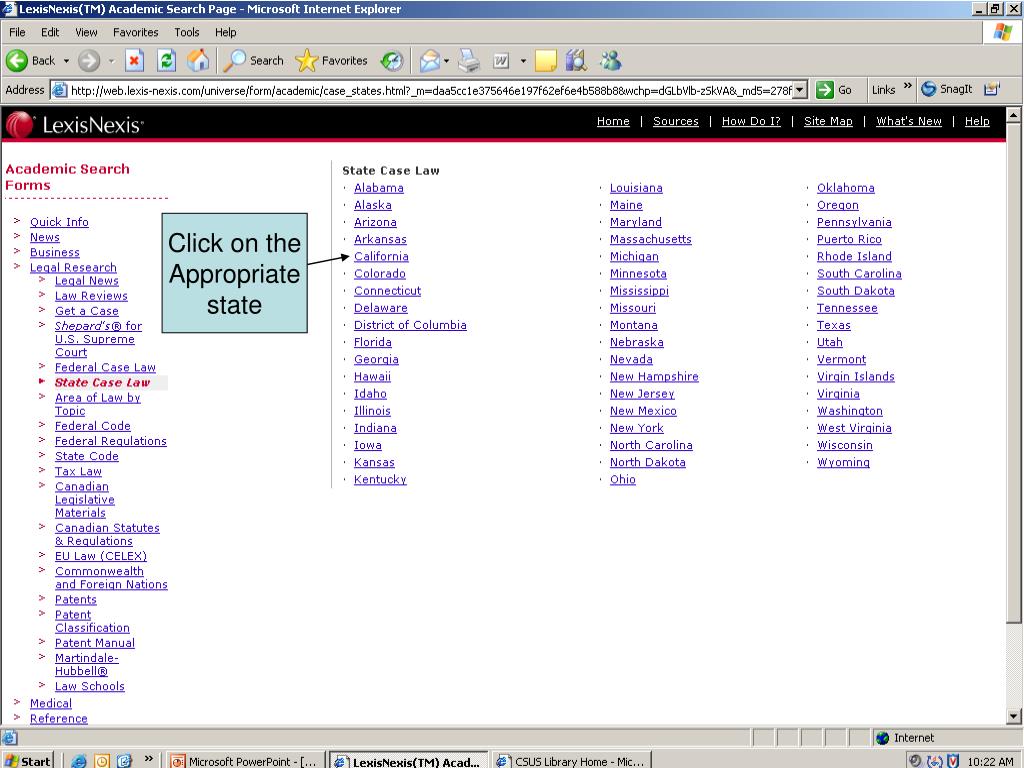Open Back button history dropdown arrow
The width and height of the screenshot is (1024, 768).
(x=66, y=61)
